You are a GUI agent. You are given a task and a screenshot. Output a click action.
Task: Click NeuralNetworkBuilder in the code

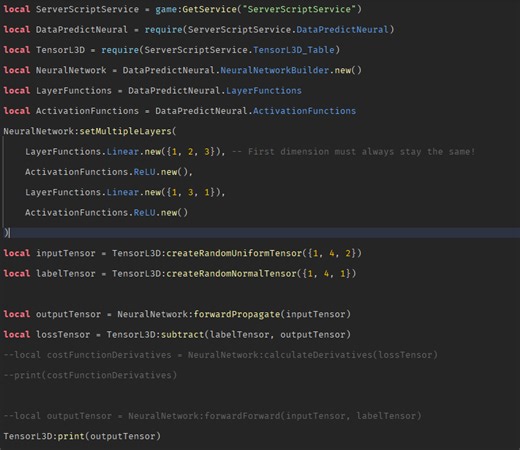[275, 70]
